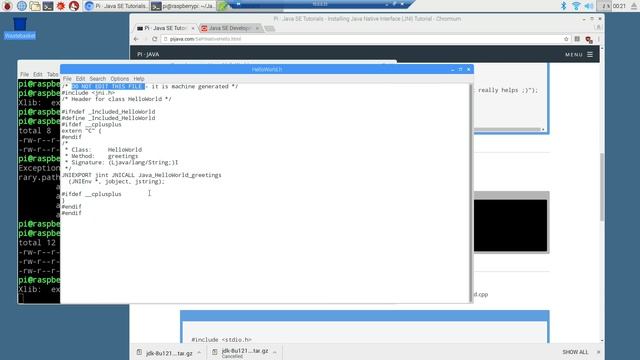The height and width of the screenshot is (360, 640).
Task: Click the CPU usage monitor in panel
Action: tap(604, 6)
